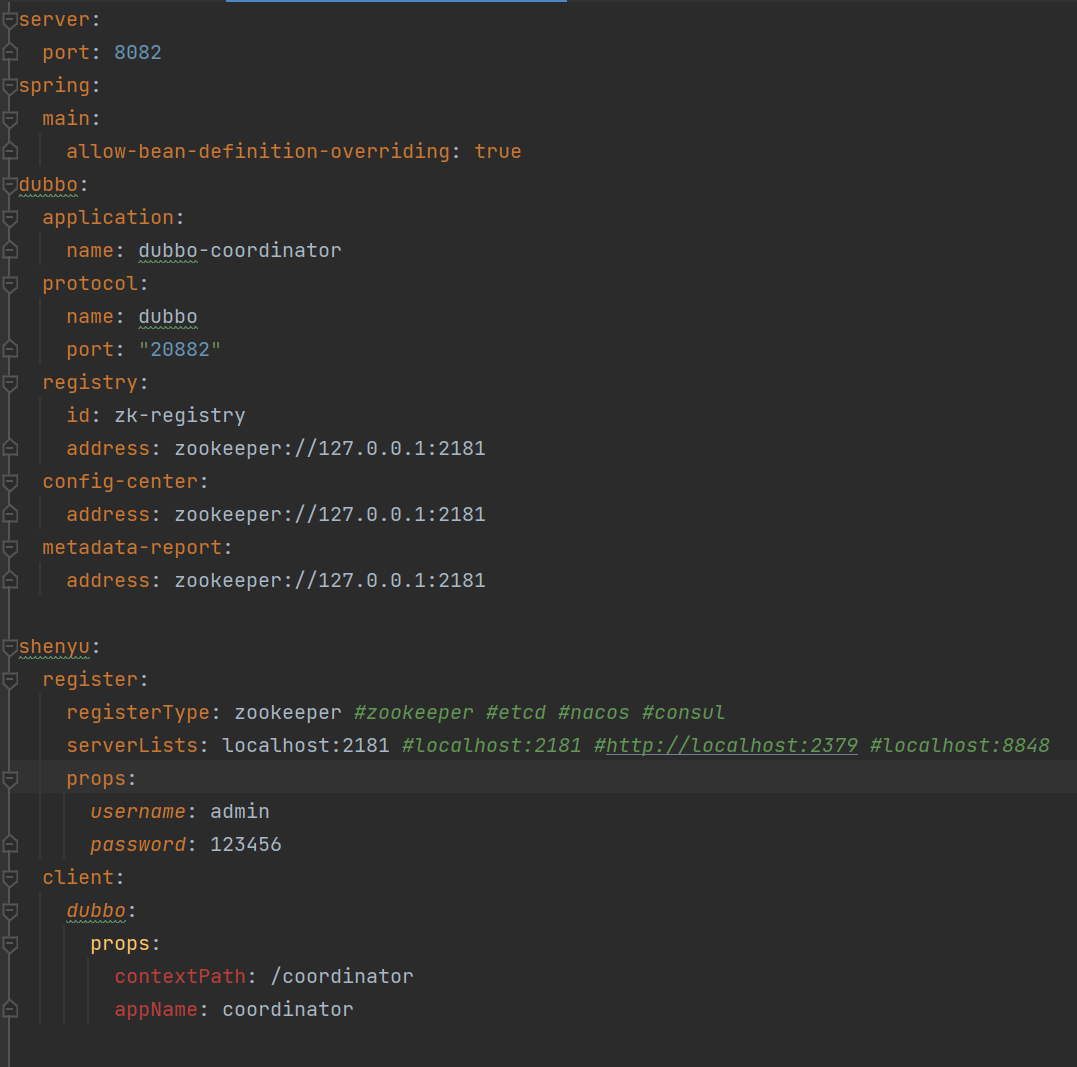Click fold end marker beside allow-bean-definition-overriding

[10, 151]
